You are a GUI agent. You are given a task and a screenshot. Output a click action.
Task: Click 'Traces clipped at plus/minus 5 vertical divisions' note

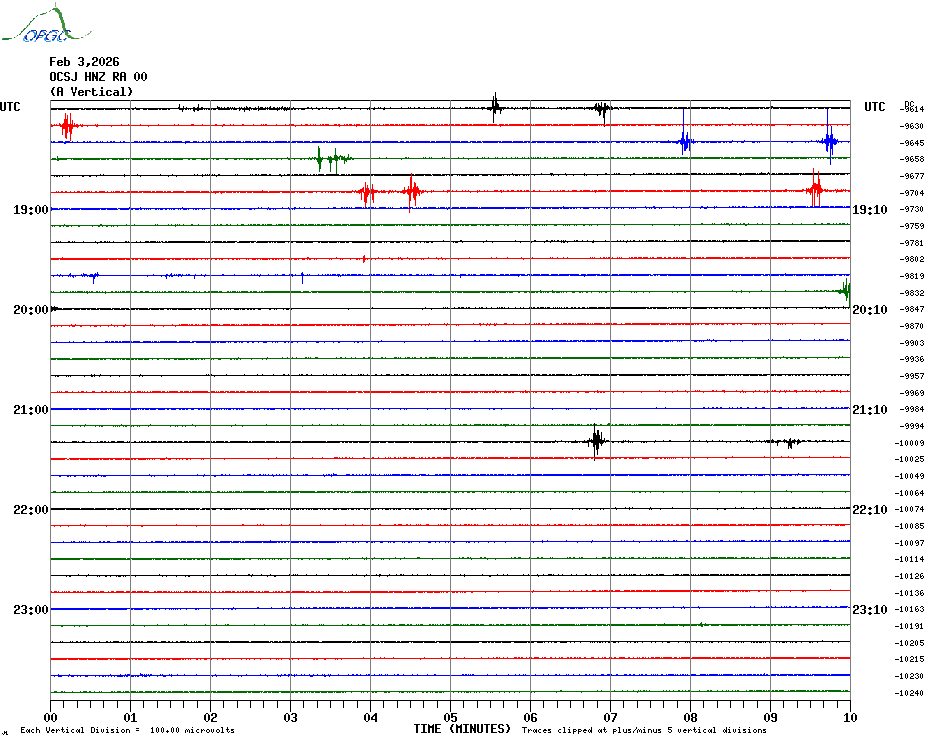coord(644,730)
